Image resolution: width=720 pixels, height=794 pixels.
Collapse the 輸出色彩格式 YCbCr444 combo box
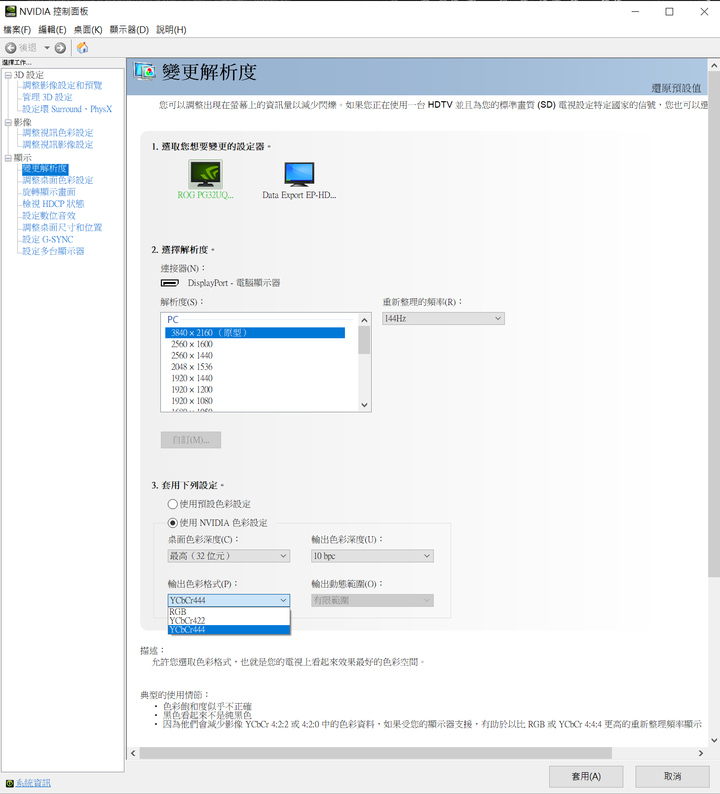(x=229, y=600)
